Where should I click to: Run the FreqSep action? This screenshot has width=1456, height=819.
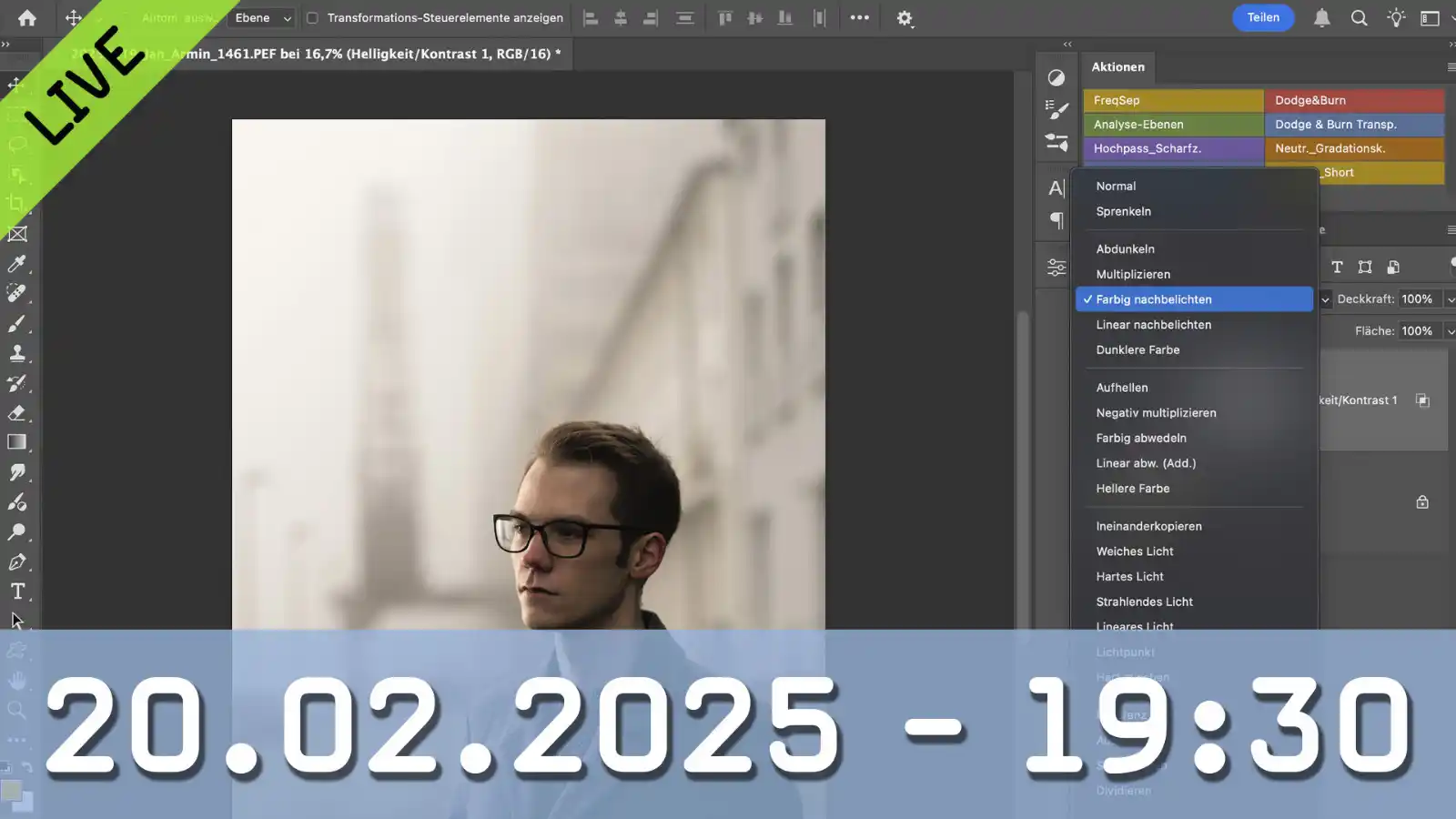[x=1173, y=100]
